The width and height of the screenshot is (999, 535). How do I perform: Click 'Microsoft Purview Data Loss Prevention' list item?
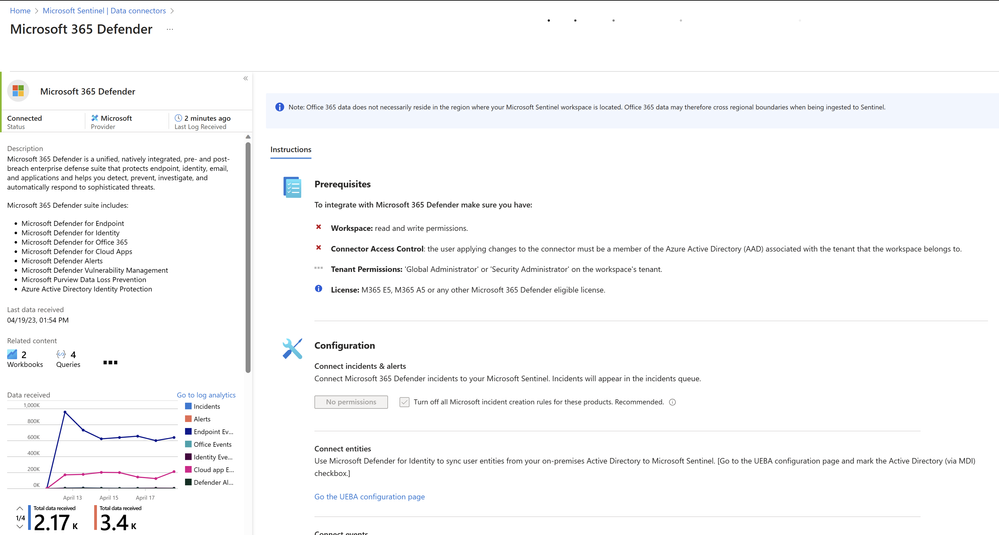[83, 280]
